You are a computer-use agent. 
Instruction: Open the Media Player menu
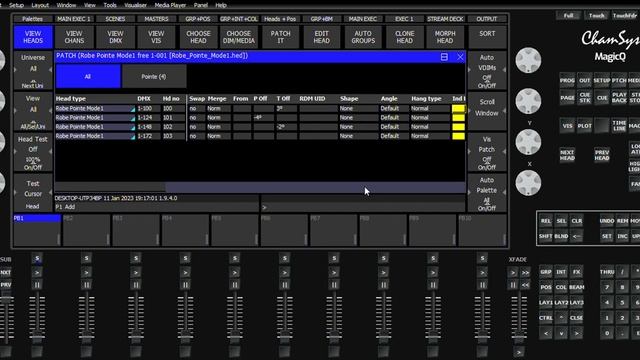tap(170, 5)
